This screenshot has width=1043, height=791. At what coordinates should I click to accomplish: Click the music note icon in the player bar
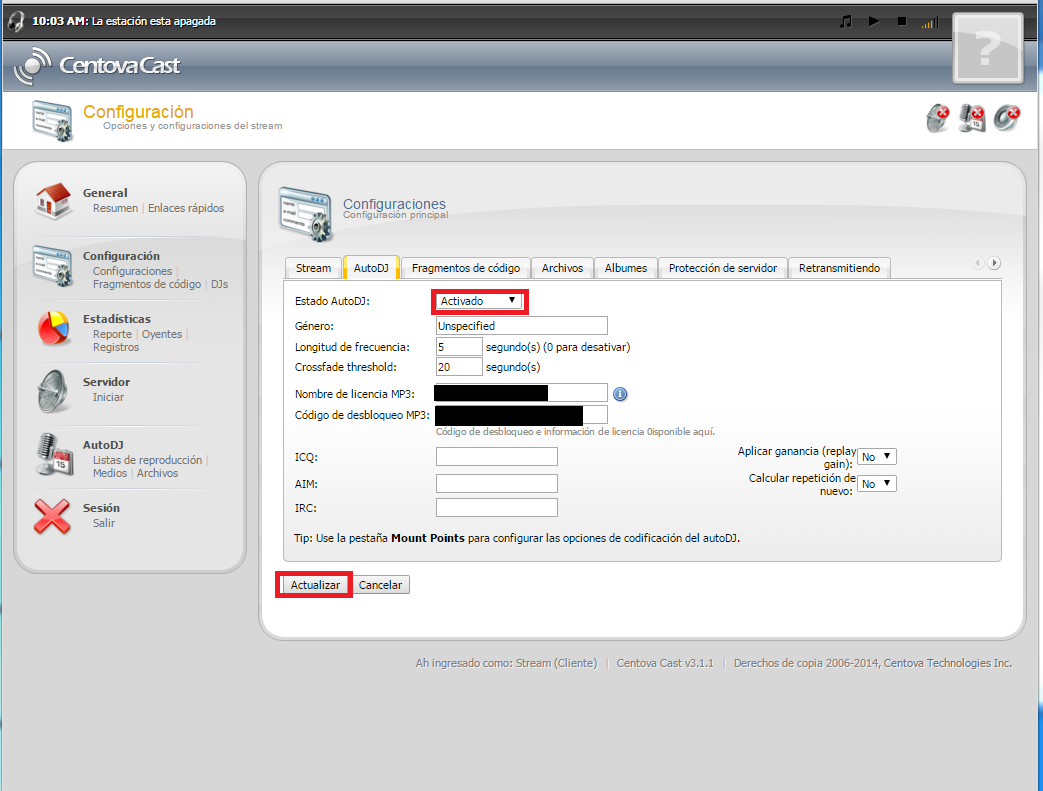click(845, 21)
